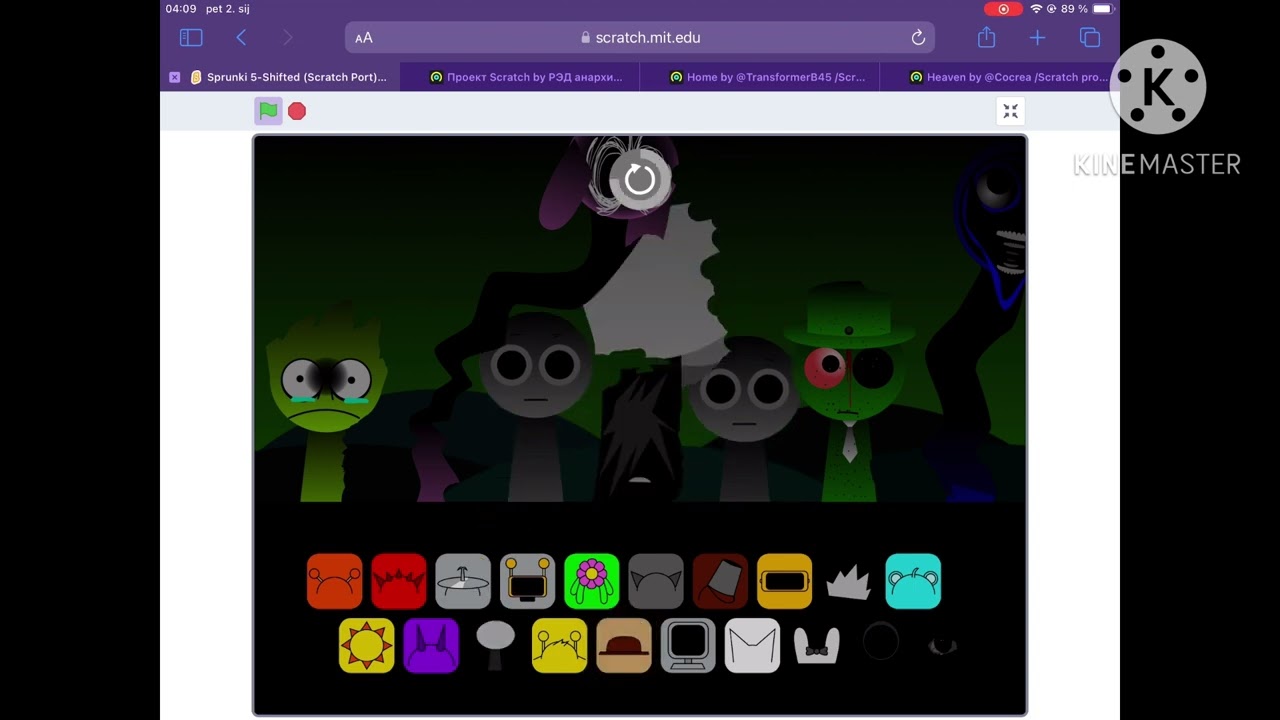Pick the gray computer monitor character icon
This screenshot has width=1280, height=720.
tap(688, 645)
